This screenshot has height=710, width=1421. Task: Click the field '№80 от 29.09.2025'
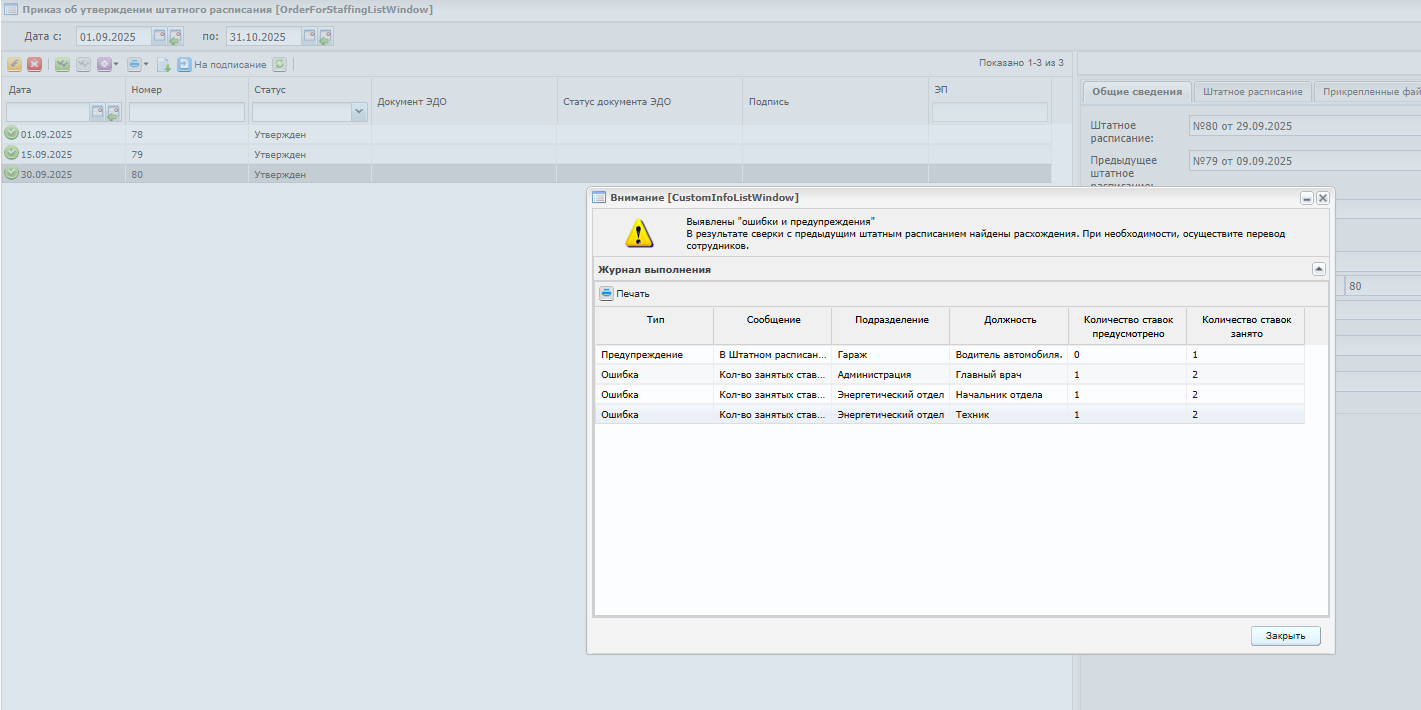pos(1304,126)
